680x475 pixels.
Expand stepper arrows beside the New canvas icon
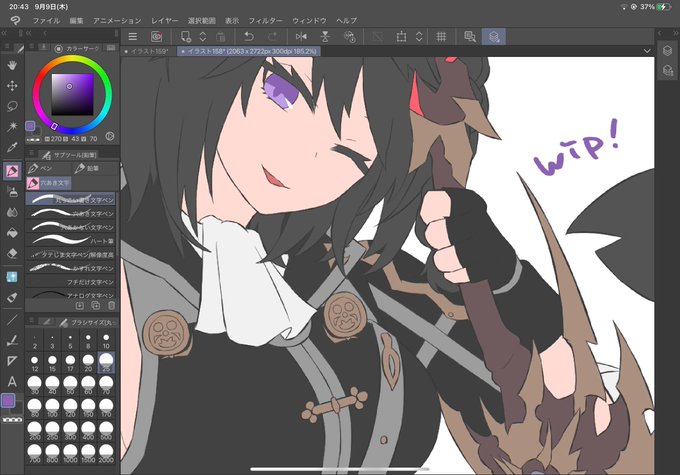click(203, 37)
